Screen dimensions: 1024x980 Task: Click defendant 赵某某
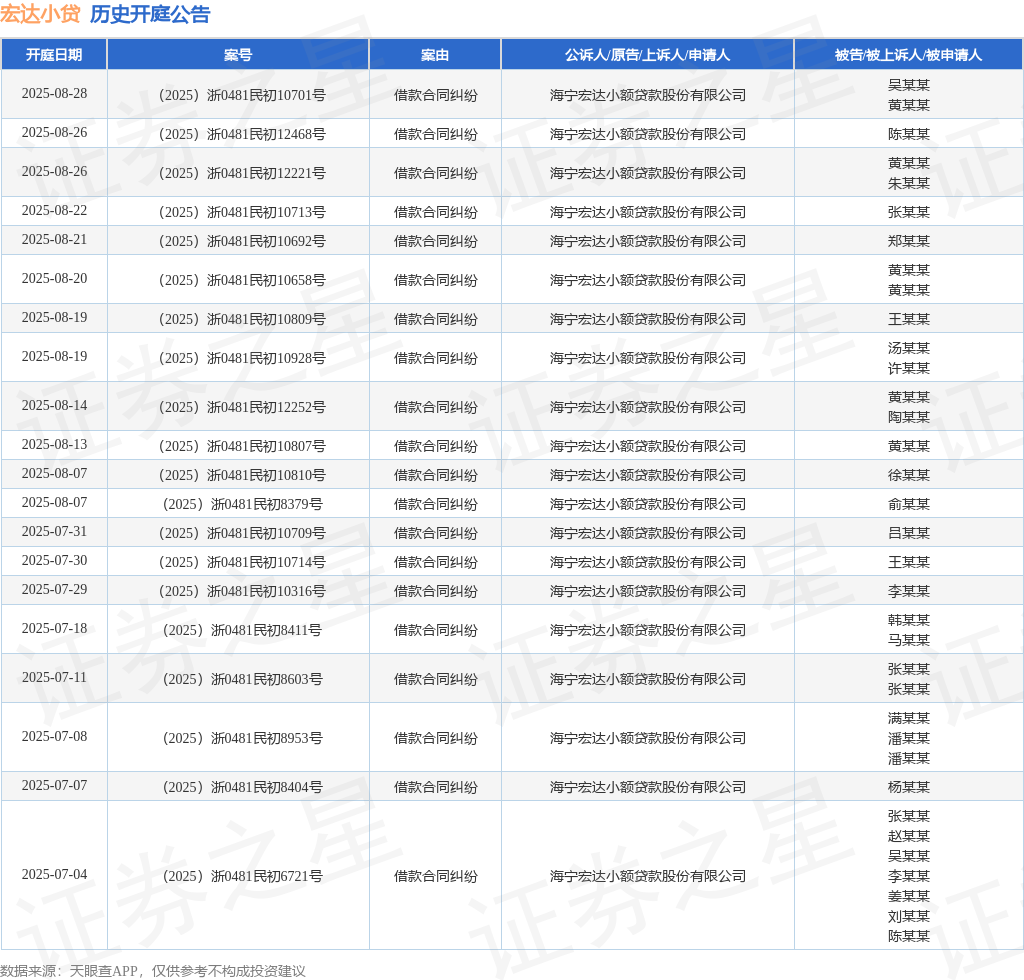tap(908, 836)
